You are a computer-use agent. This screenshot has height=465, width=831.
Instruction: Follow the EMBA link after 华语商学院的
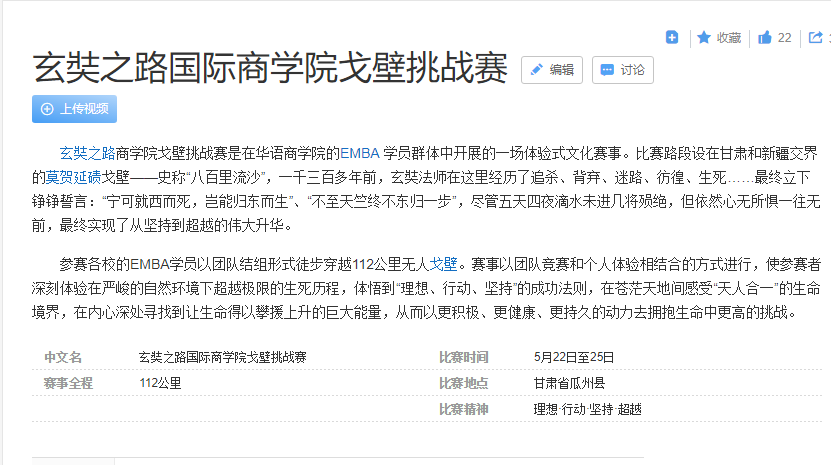click(x=360, y=154)
